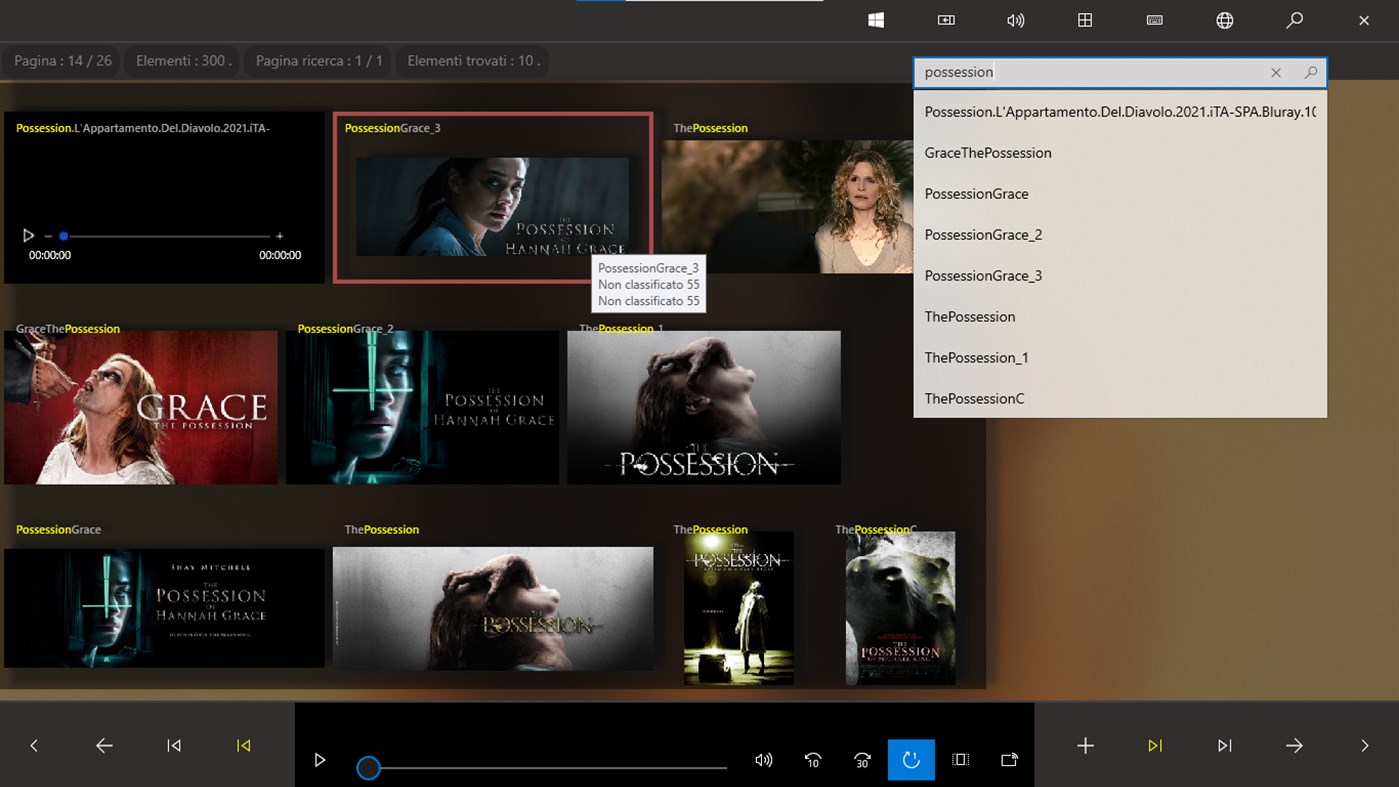Click the keyboard icon in top toolbar
1399x787 pixels.
(x=1154, y=20)
